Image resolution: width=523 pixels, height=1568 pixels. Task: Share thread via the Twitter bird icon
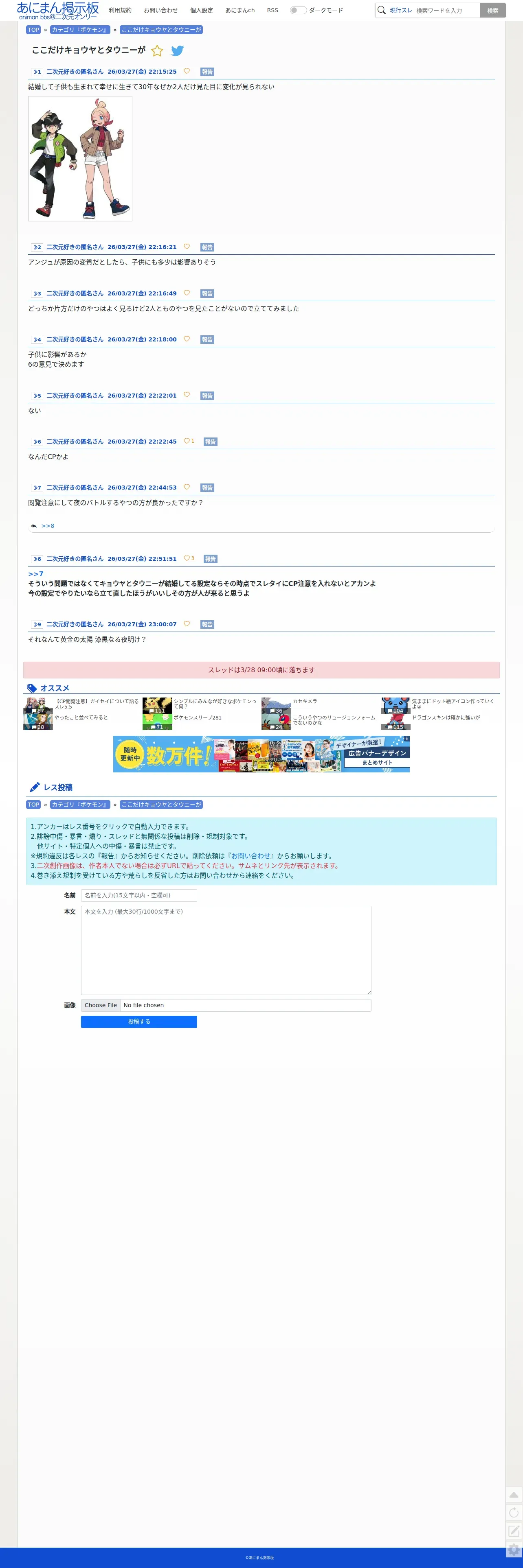[177, 50]
